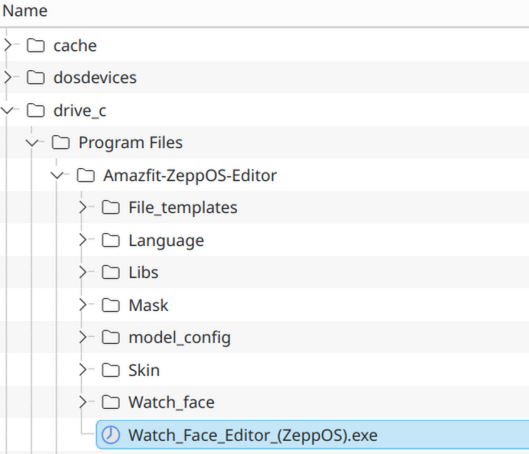The width and height of the screenshot is (529, 454).
Task: Collapse the Amazfit-ZeppOS-Editor folder tree
Action: point(57,175)
